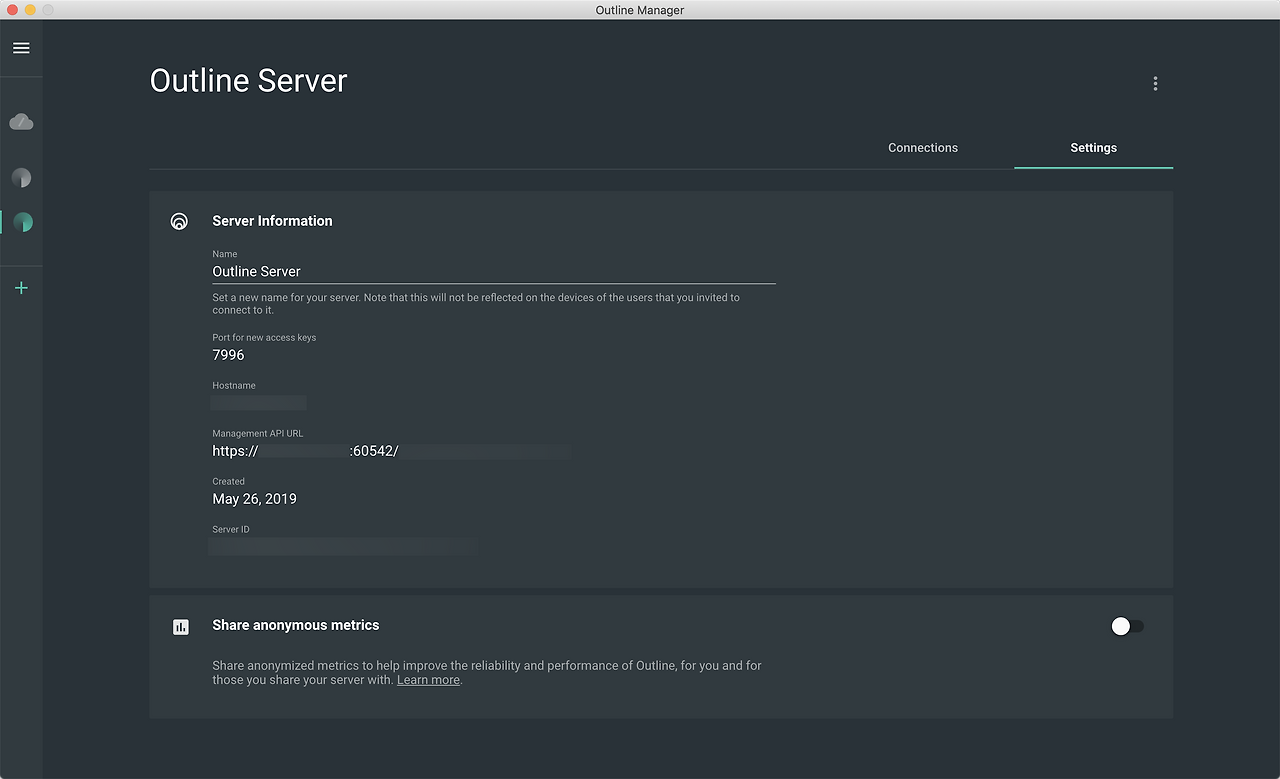
Task: Click the 'Outline Manager' window title
Action: [640, 10]
